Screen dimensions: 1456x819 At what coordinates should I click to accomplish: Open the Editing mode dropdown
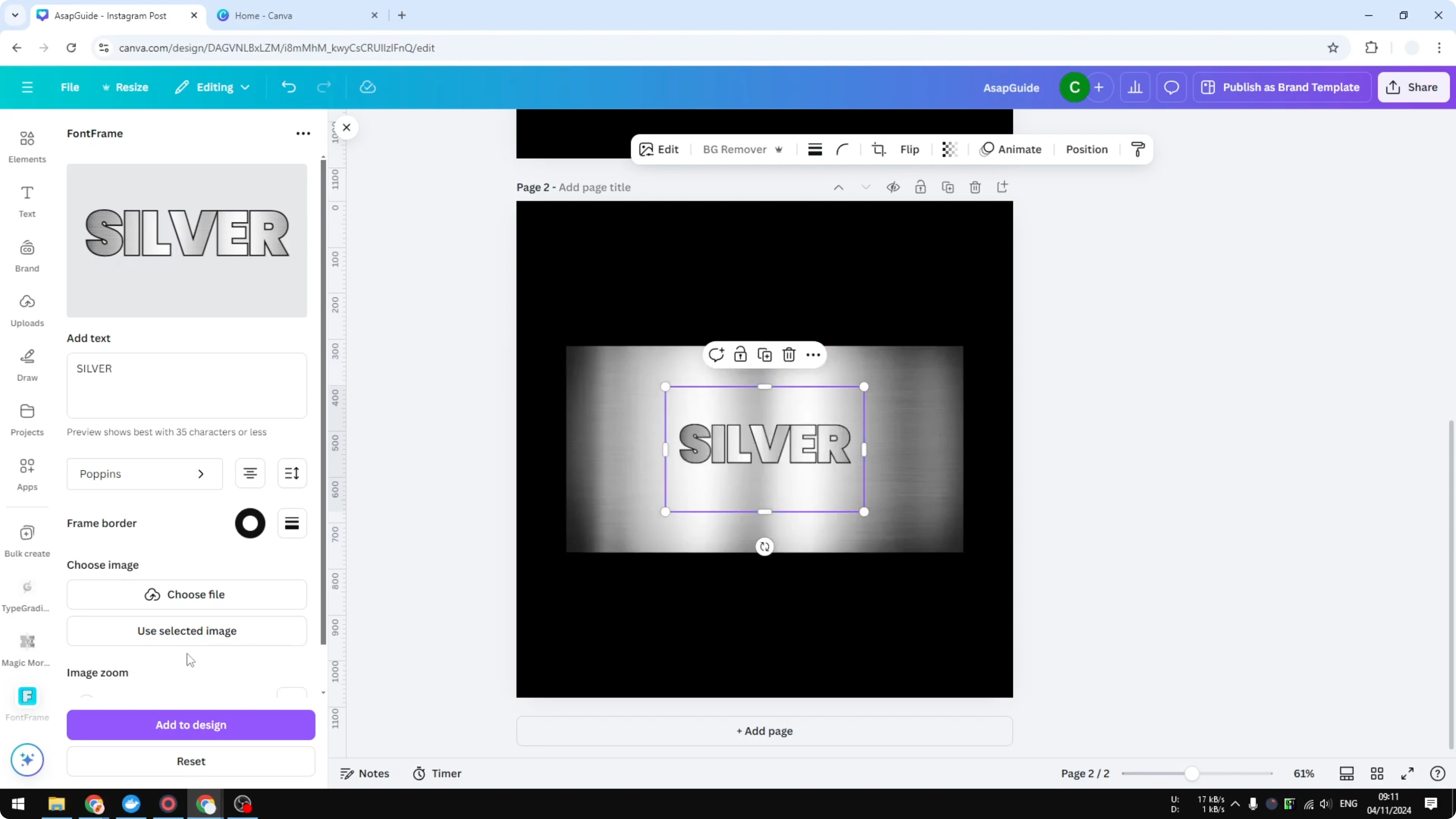212,87
